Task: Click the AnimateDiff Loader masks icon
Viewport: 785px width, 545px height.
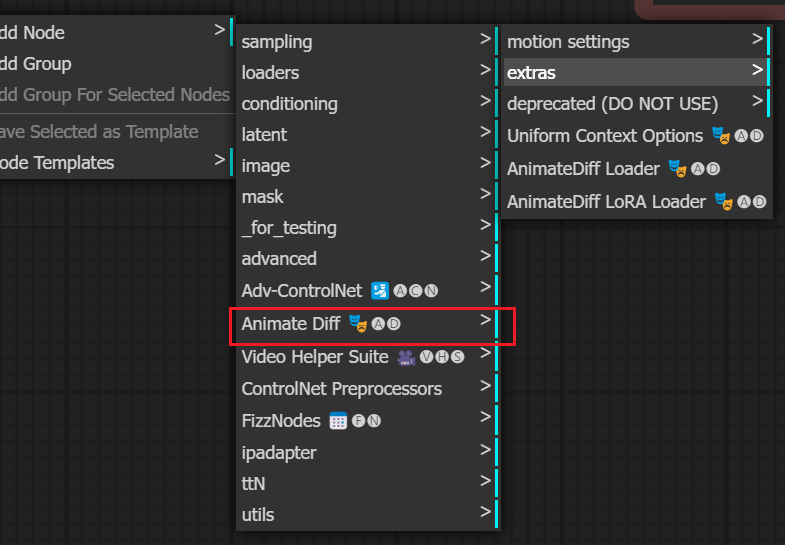Action: coord(677,168)
